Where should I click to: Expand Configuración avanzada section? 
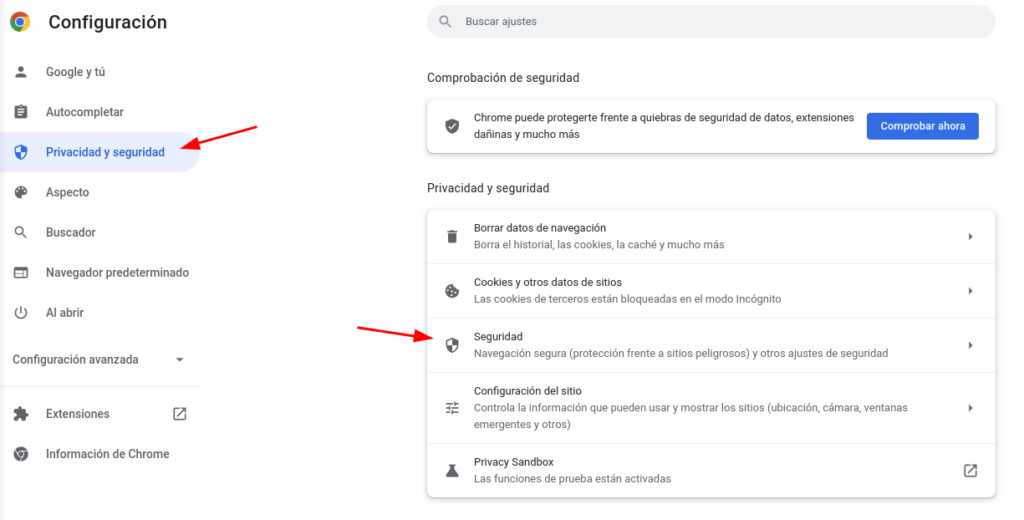tap(180, 360)
